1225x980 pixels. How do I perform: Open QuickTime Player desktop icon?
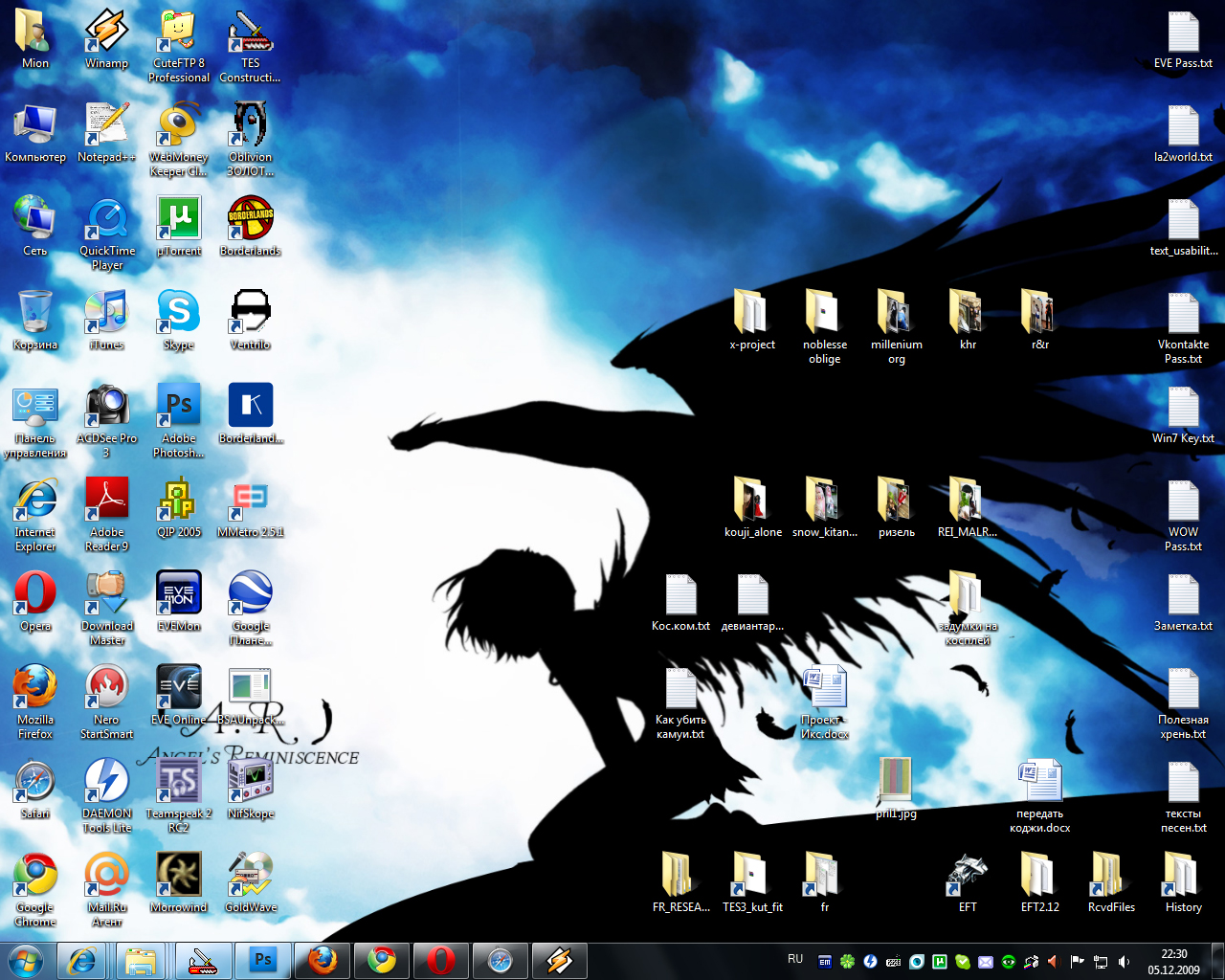click(x=107, y=233)
